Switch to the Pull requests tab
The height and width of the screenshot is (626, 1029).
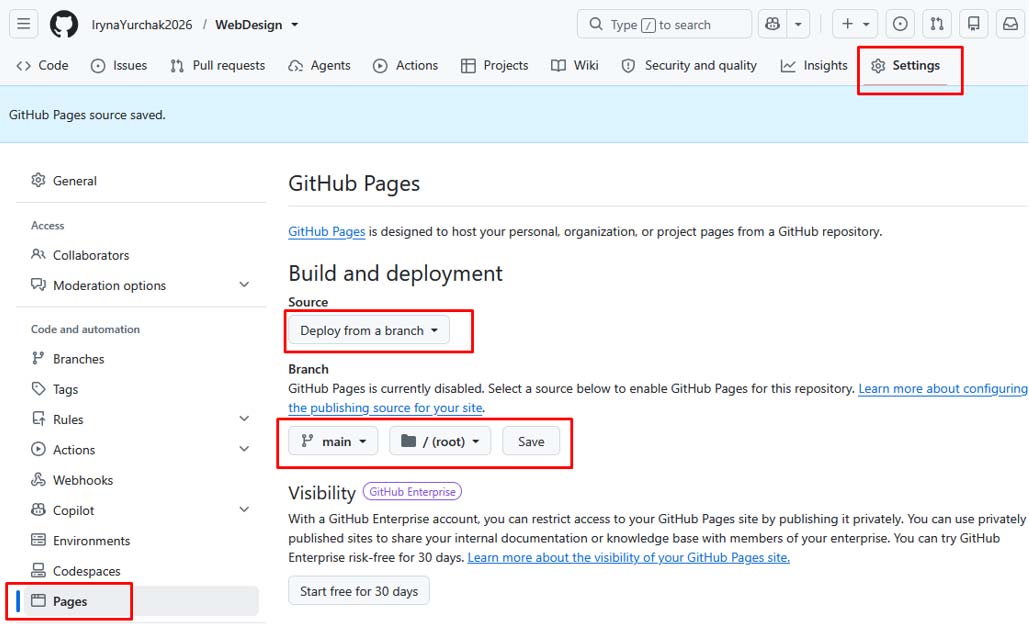pyautogui.click(x=218, y=66)
